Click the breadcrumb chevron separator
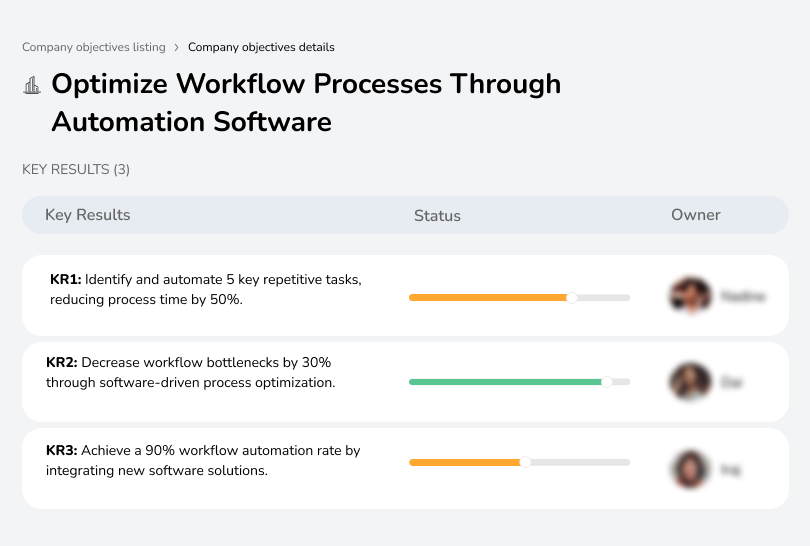Image resolution: width=810 pixels, height=546 pixels. (x=177, y=48)
